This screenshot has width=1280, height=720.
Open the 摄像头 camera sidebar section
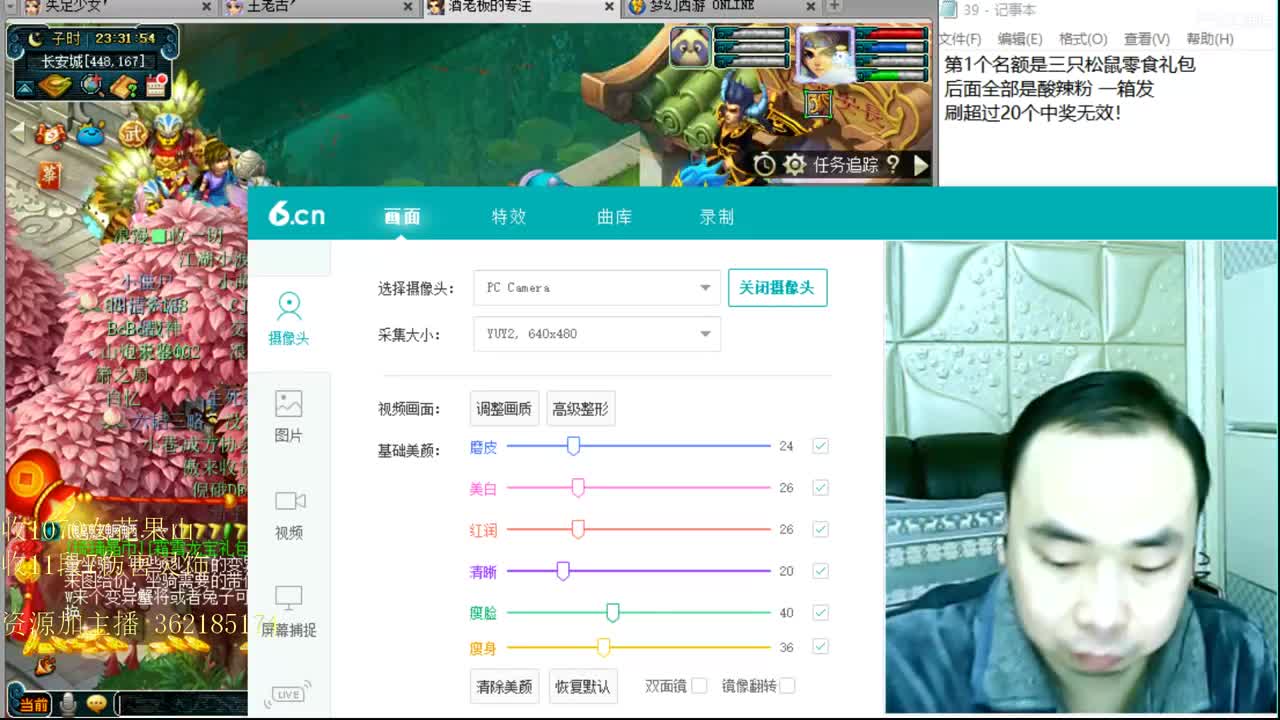pyautogui.click(x=289, y=318)
